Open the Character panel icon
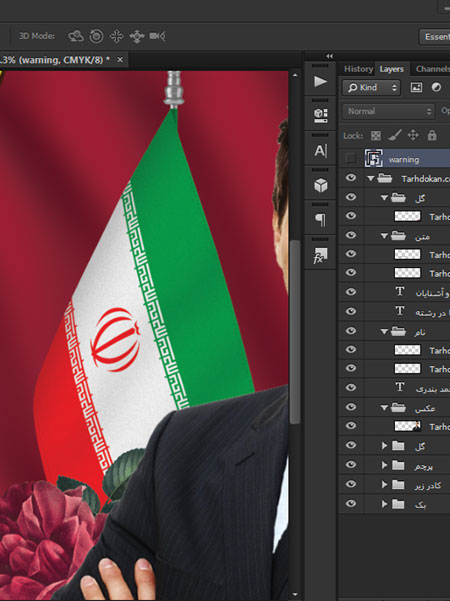This screenshot has width=450, height=601. pos(320,151)
